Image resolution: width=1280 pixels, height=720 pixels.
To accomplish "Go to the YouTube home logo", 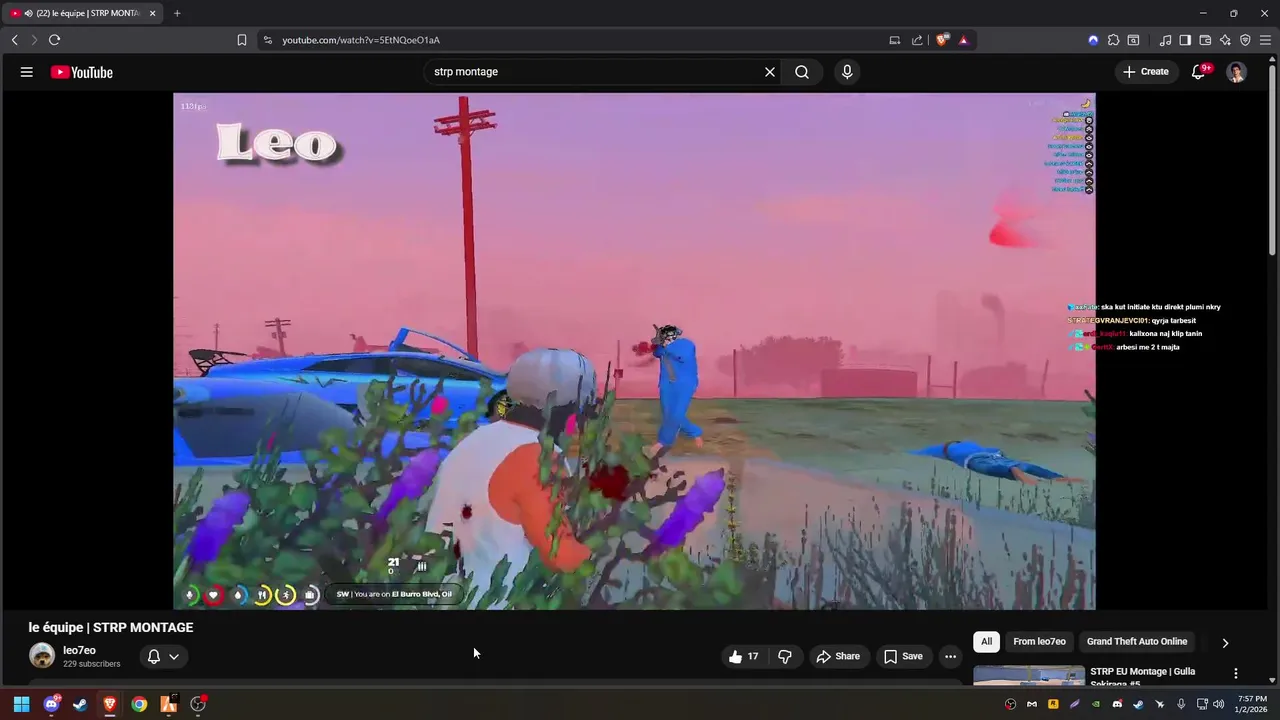I will [x=82, y=72].
